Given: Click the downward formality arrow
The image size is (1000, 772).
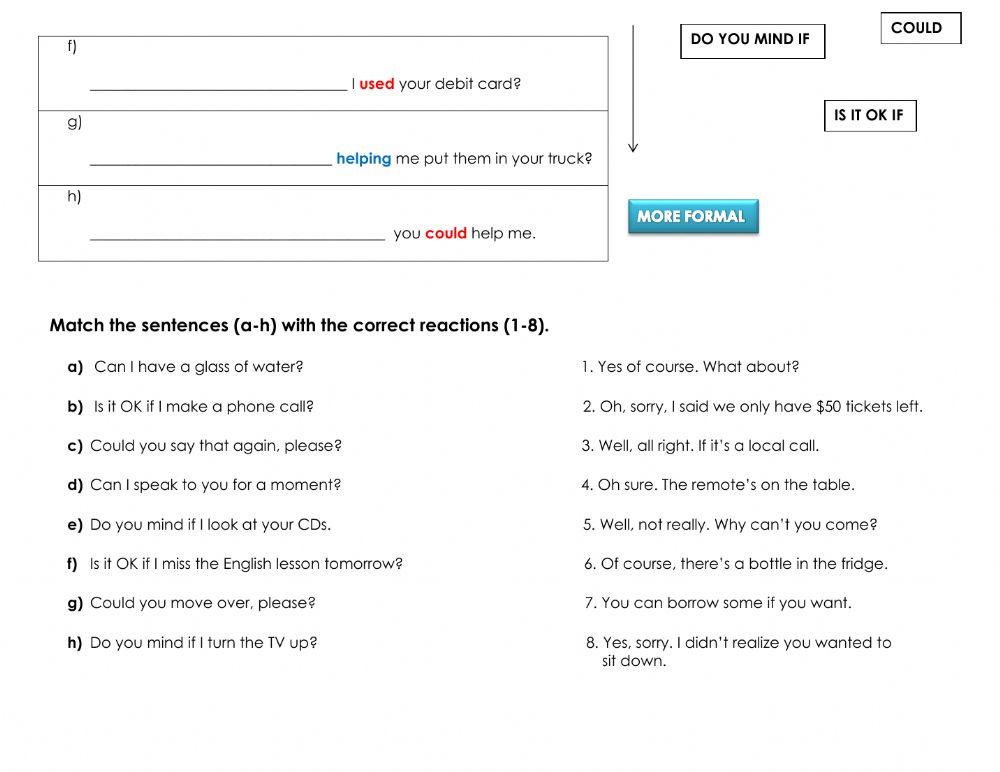Looking at the screenshot, I should click(x=633, y=90).
